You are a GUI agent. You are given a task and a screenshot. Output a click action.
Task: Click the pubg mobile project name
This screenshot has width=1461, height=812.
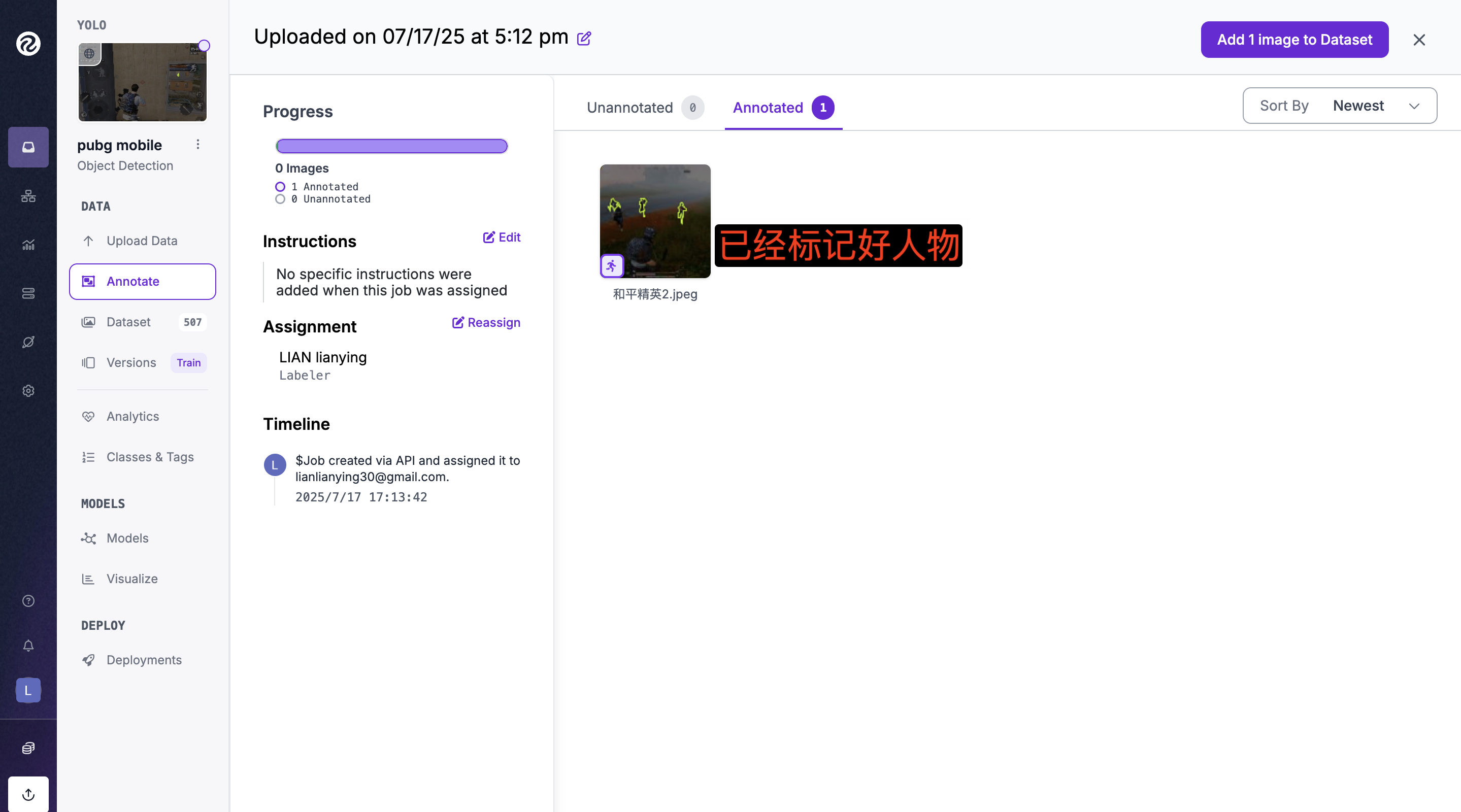click(x=120, y=145)
